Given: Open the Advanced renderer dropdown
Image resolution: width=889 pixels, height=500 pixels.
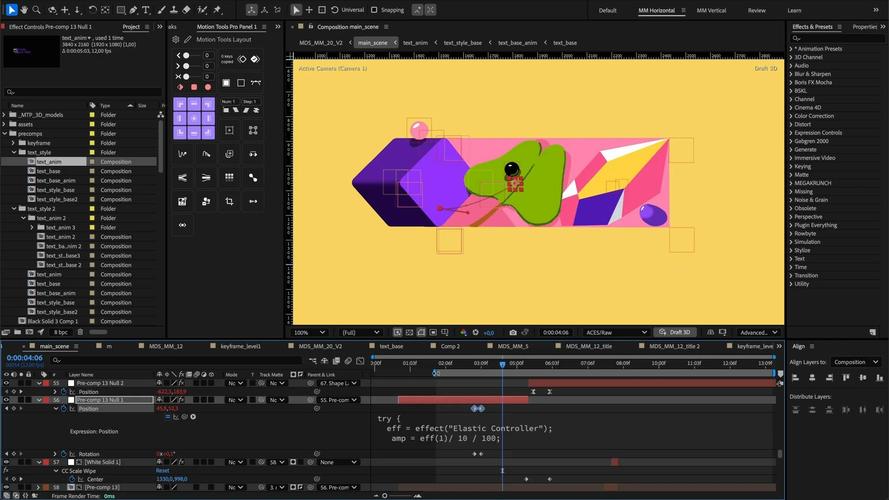Looking at the screenshot, I should pos(759,332).
